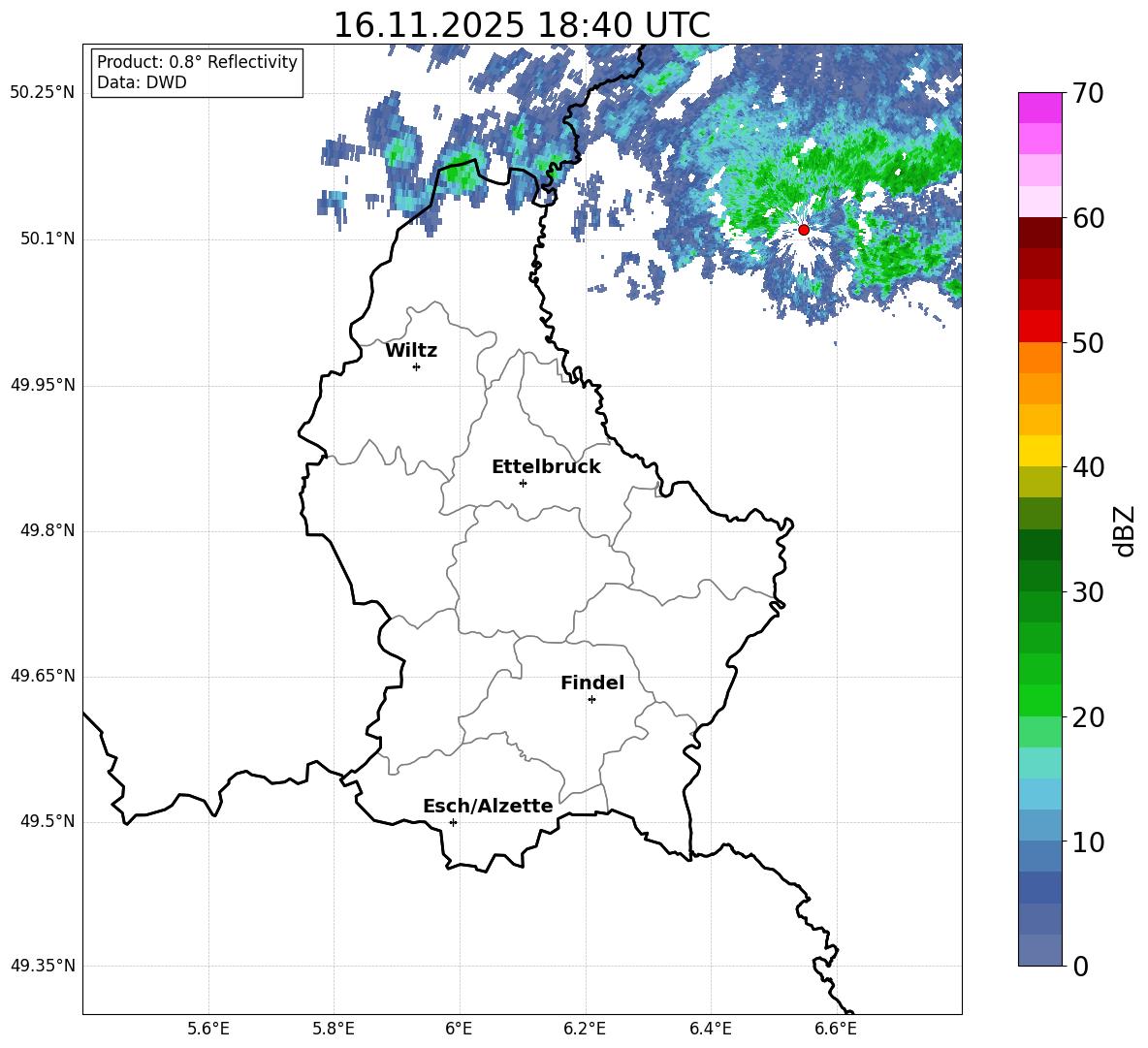Pick the yellow swatch just above 40
1148x1048 pixels.
coord(1039,452)
